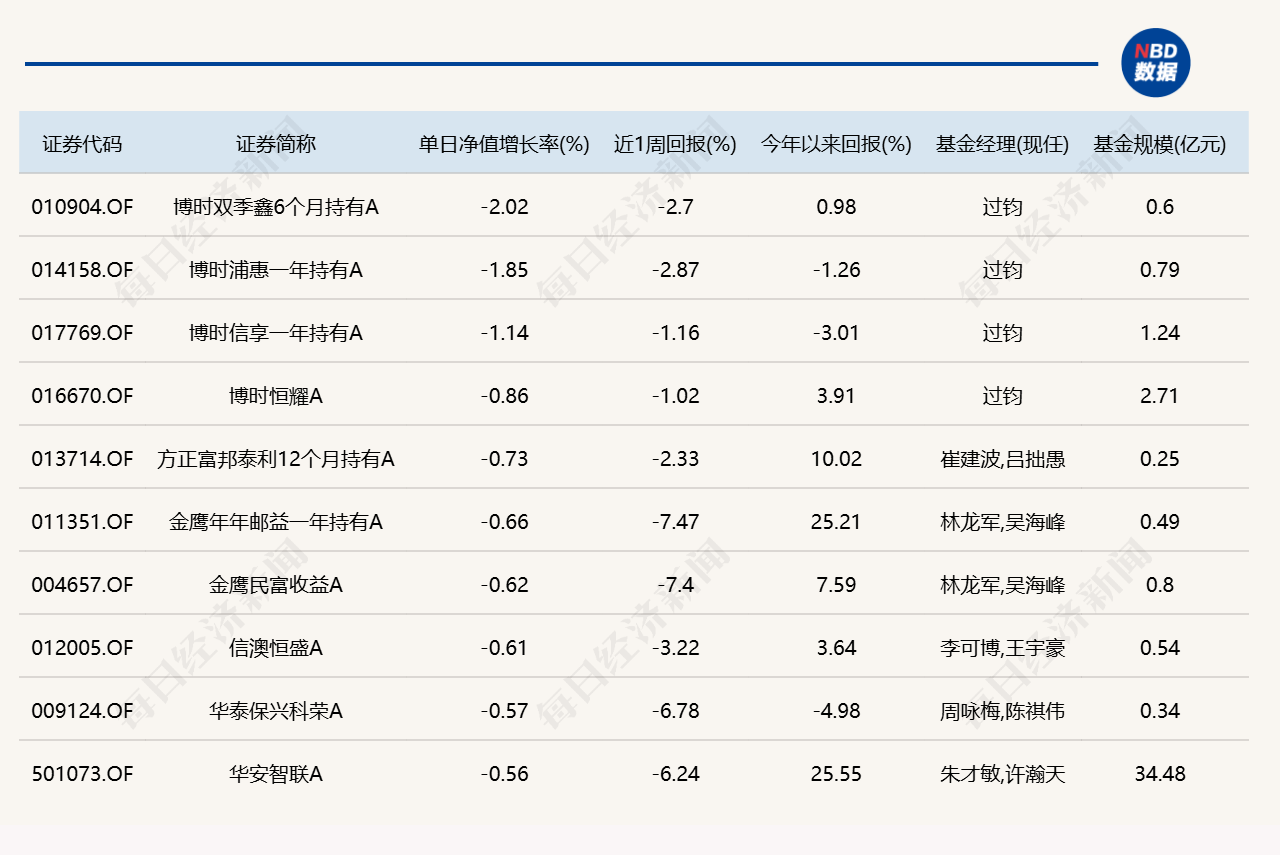Open 方正富邦泰利12个月持有A entry
The height and width of the screenshot is (855, 1280).
(276, 459)
